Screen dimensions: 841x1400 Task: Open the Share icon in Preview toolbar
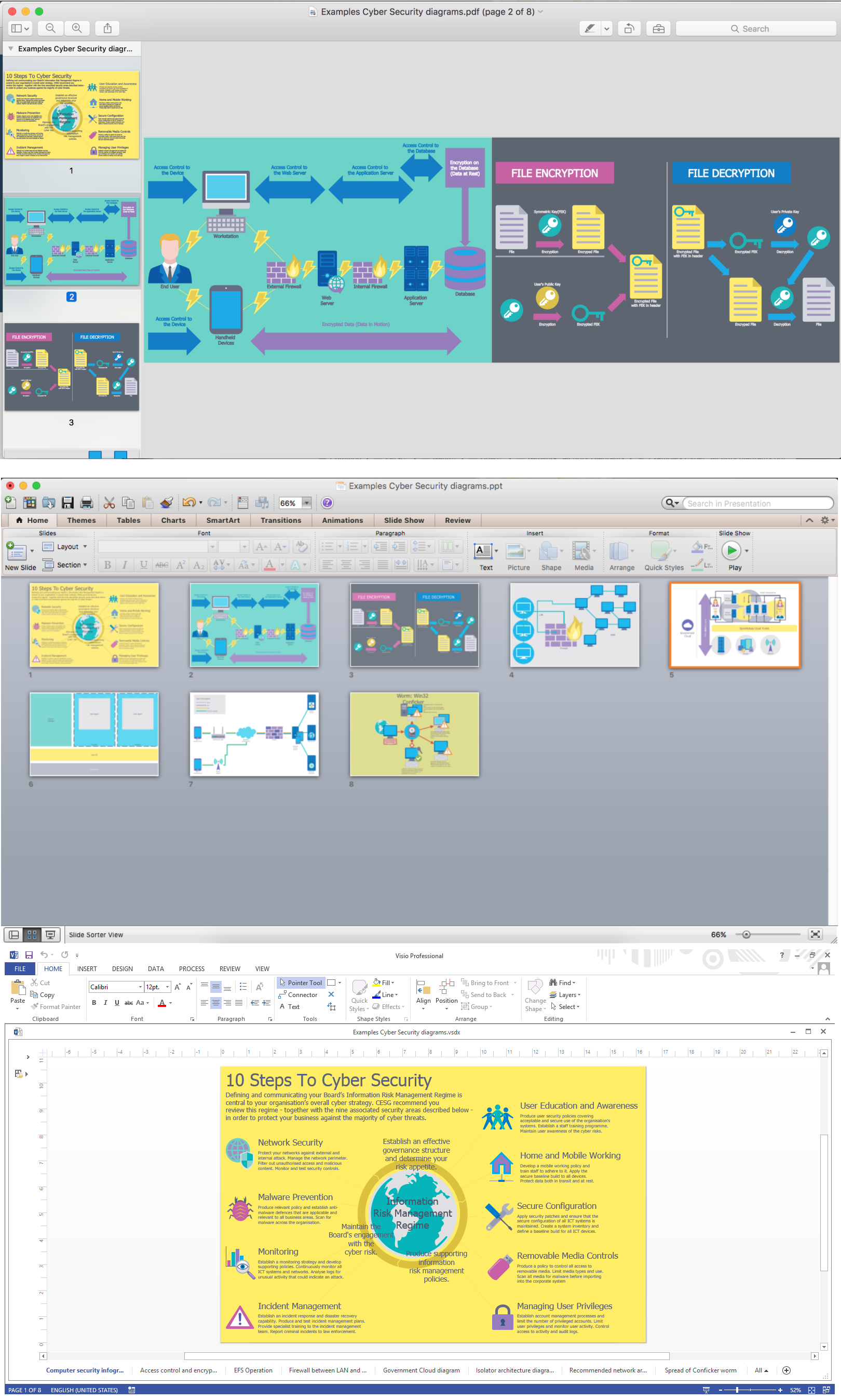point(107,29)
